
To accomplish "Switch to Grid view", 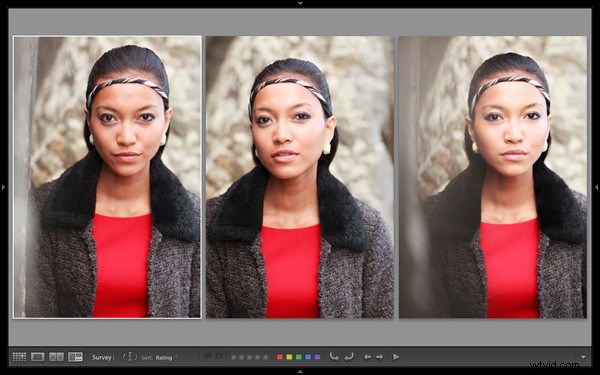I will 19,357.
